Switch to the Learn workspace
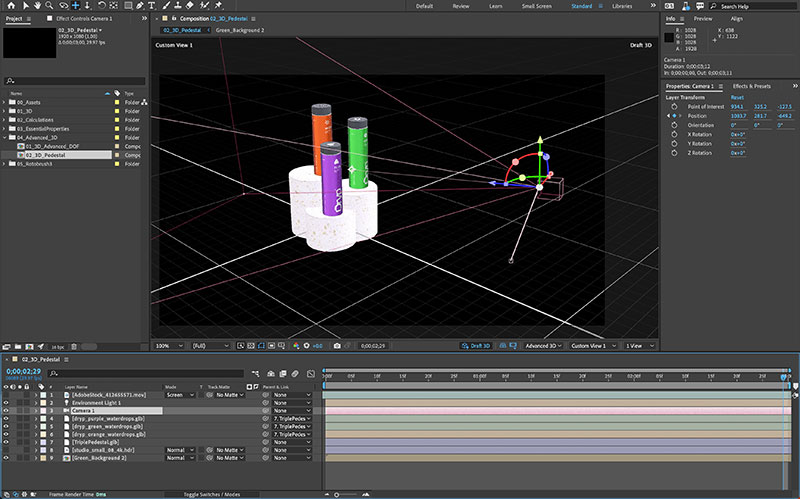The height and width of the screenshot is (499, 800). point(495,6)
